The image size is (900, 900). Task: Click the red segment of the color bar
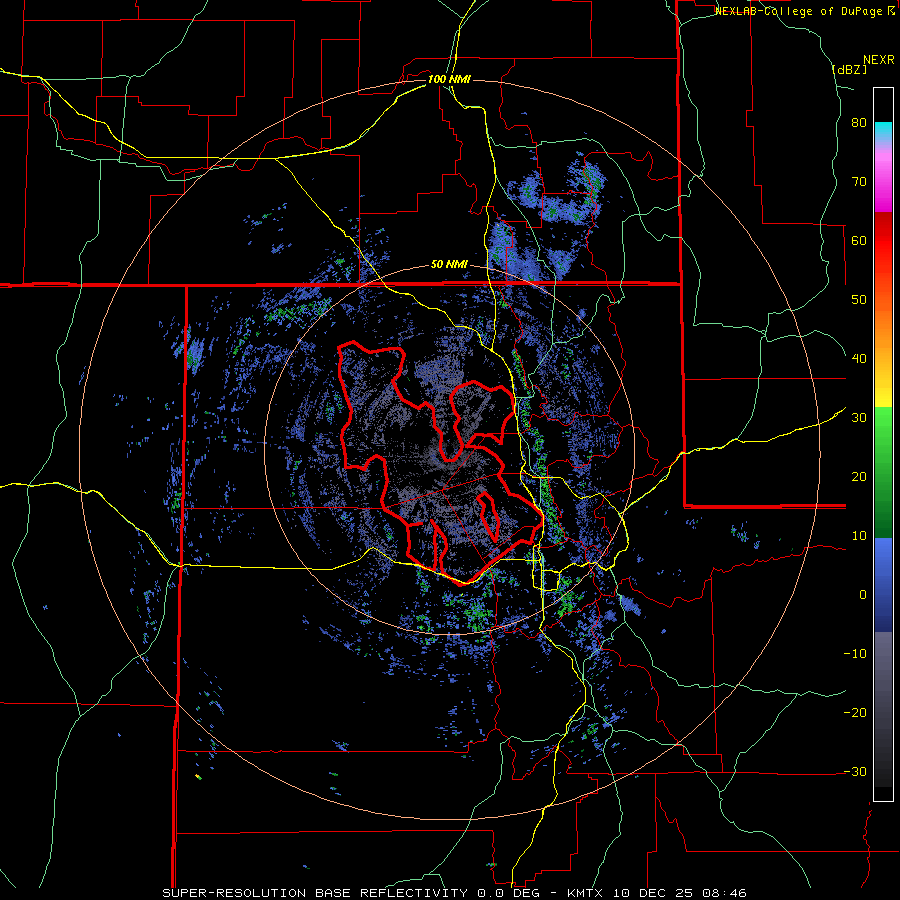point(883,241)
